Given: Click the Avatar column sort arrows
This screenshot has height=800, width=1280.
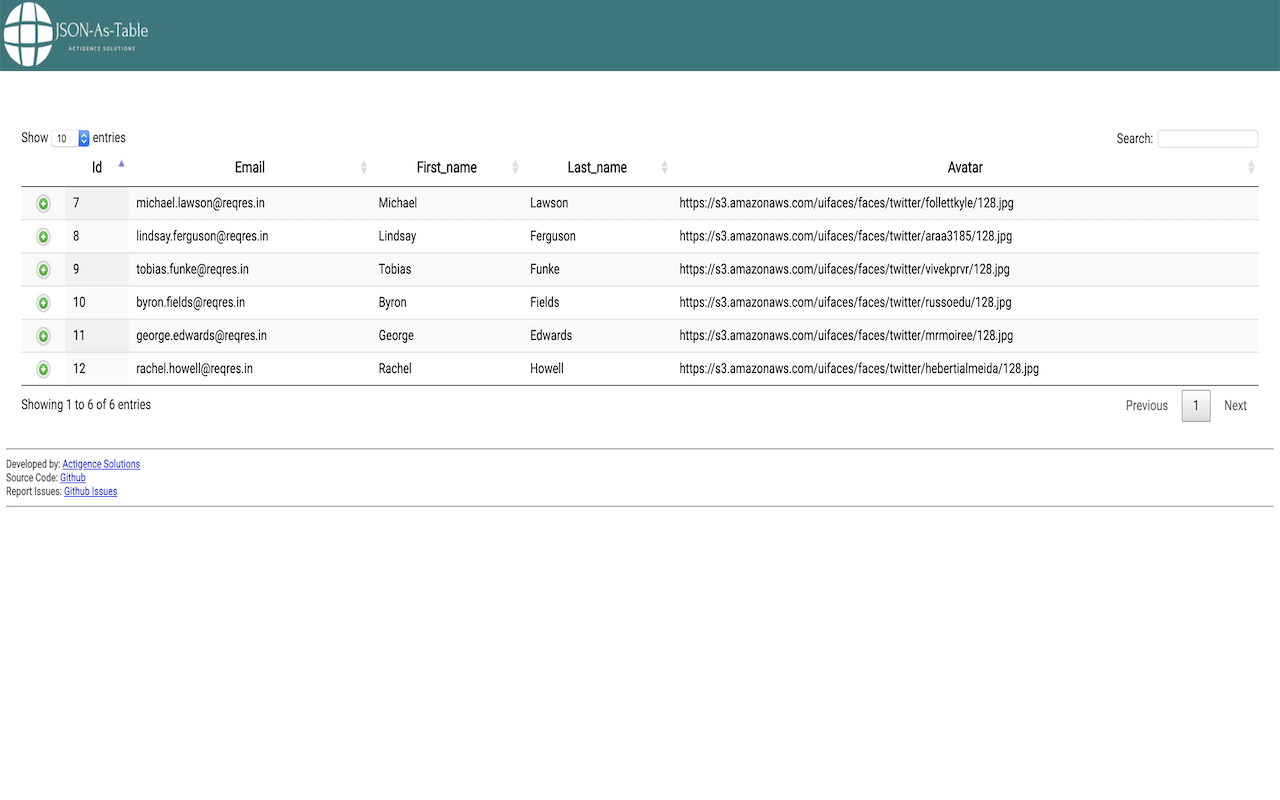Looking at the screenshot, I should (x=1250, y=167).
